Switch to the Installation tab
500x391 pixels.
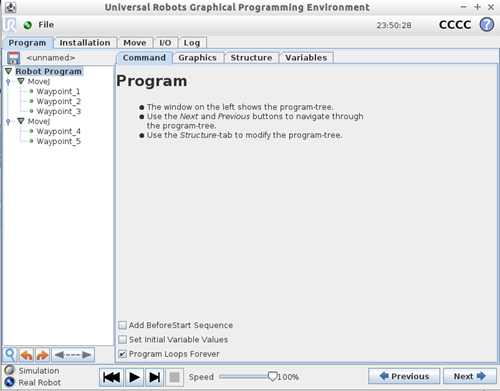pos(85,43)
